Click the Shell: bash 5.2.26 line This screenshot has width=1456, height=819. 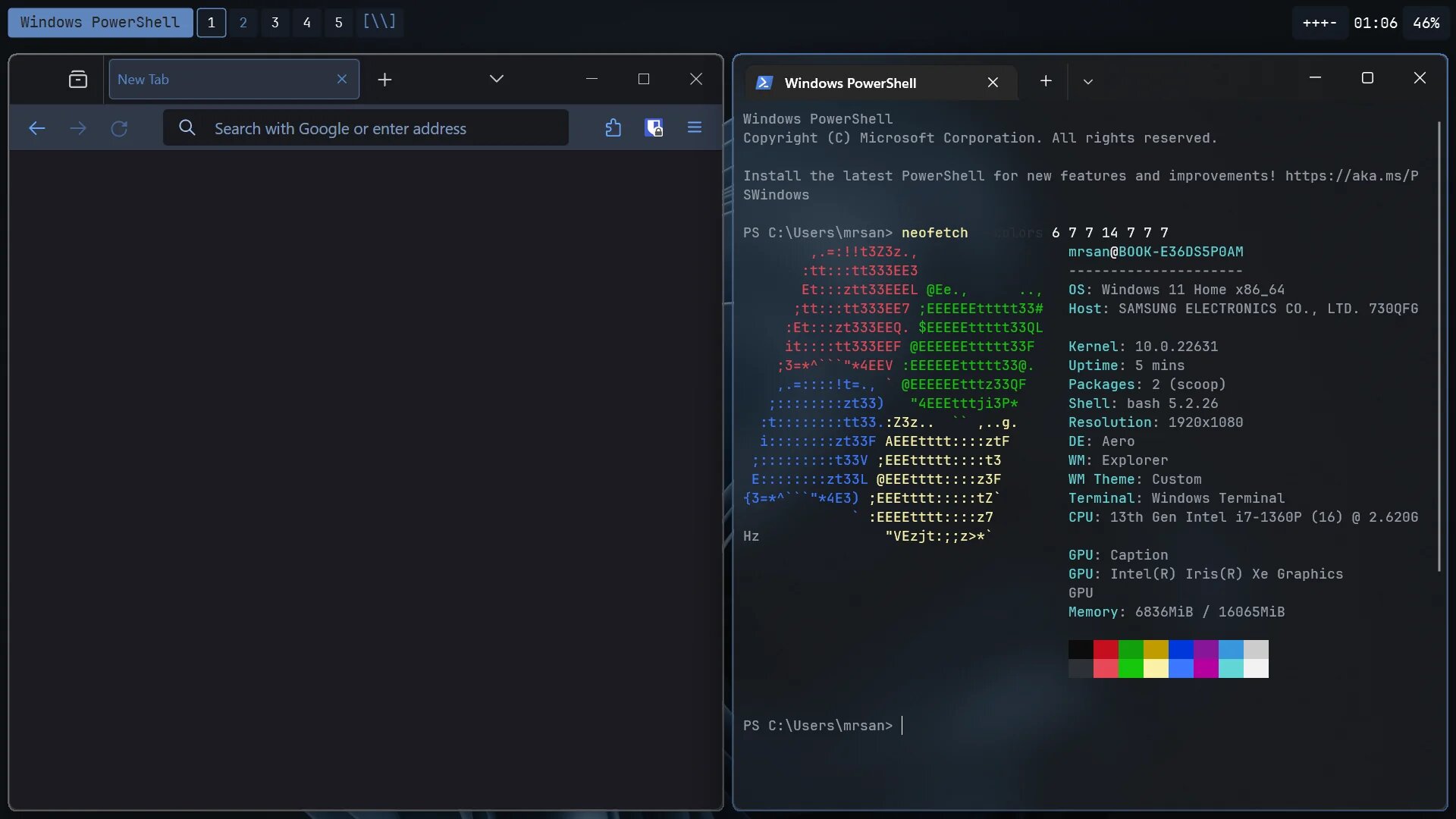coord(1143,403)
